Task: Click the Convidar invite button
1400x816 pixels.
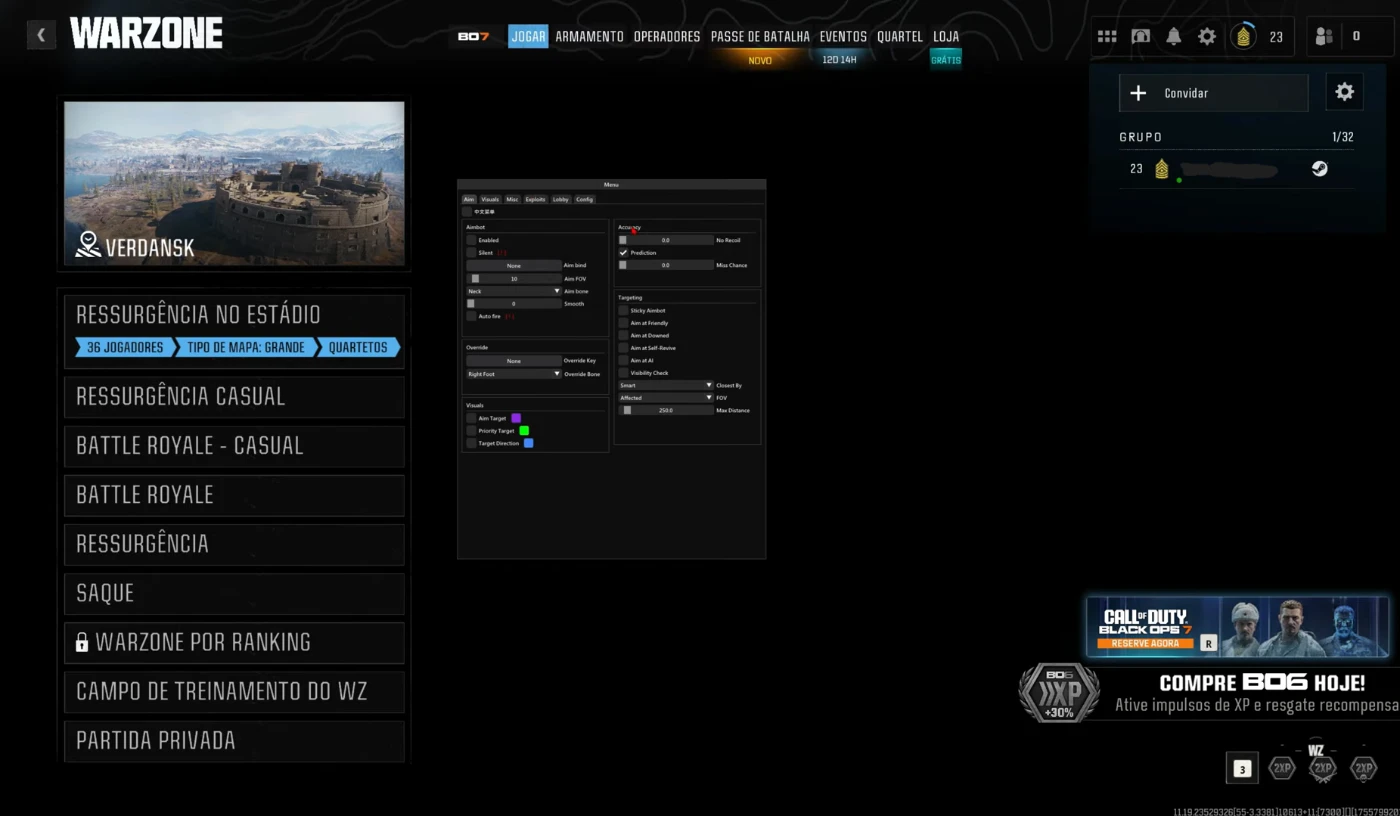Action: pyautogui.click(x=1213, y=93)
